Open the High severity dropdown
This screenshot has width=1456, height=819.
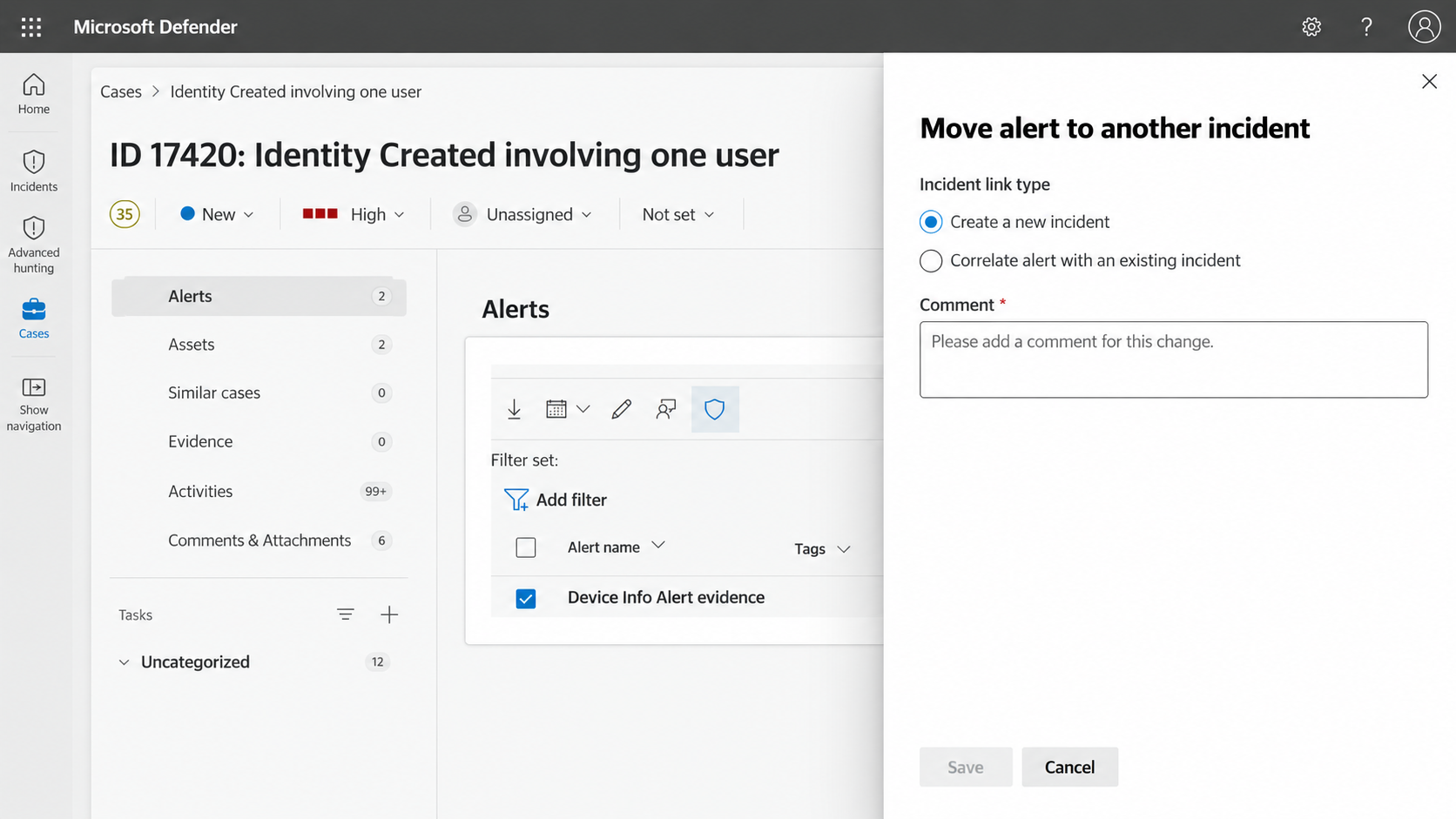coord(354,214)
